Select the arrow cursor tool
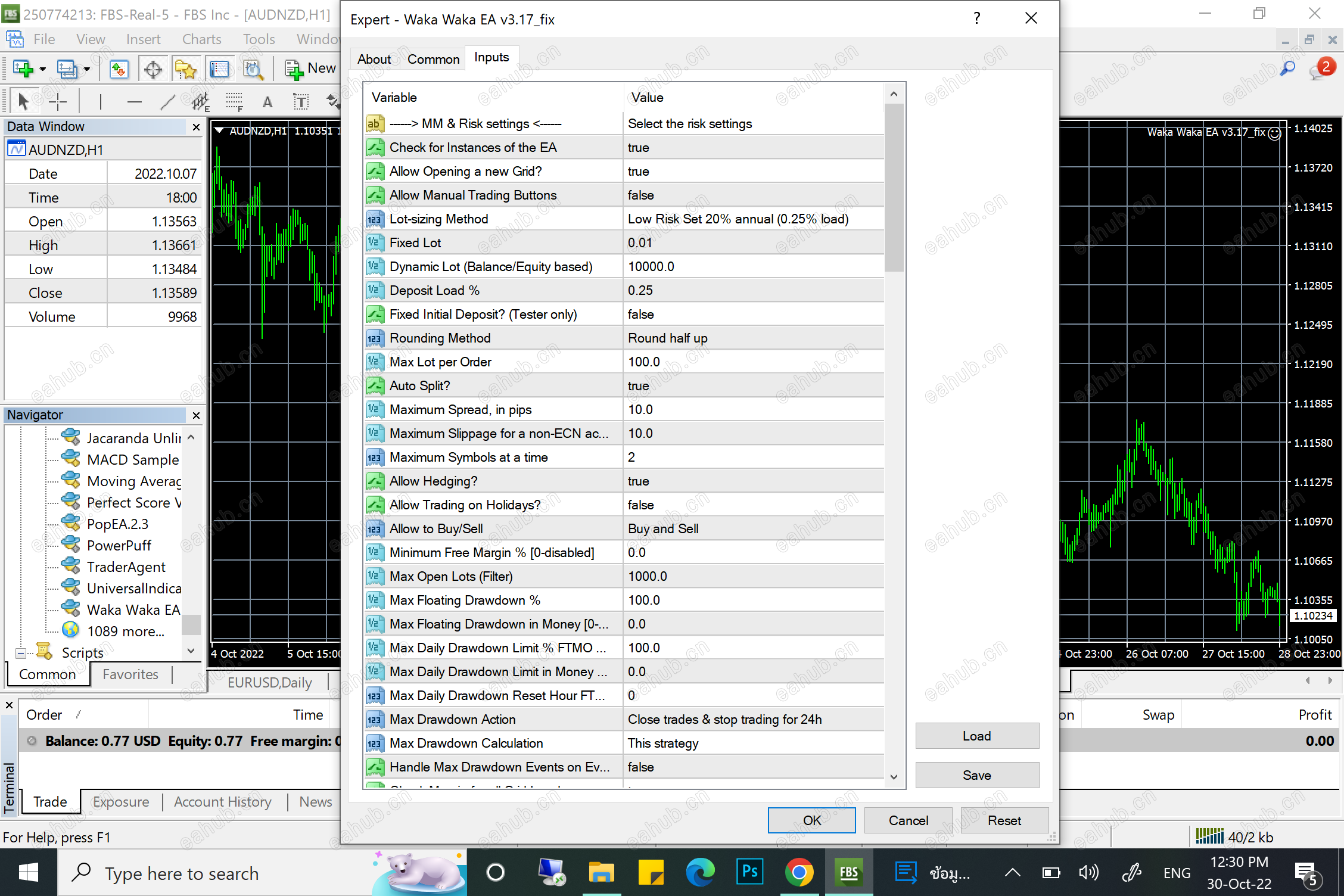The width and height of the screenshot is (1344, 896). 22,100
